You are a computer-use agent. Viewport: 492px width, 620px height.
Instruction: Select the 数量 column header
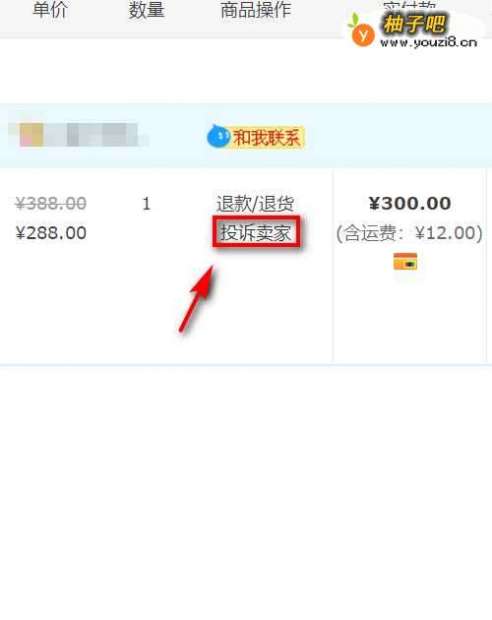[x=146, y=10]
